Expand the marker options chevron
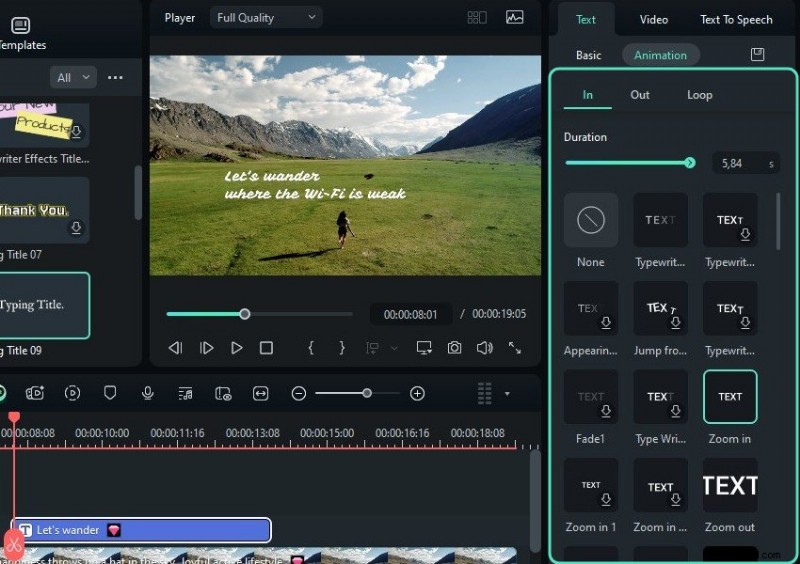The width and height of the screenshot is (800, 564). [x=394, y=348]
